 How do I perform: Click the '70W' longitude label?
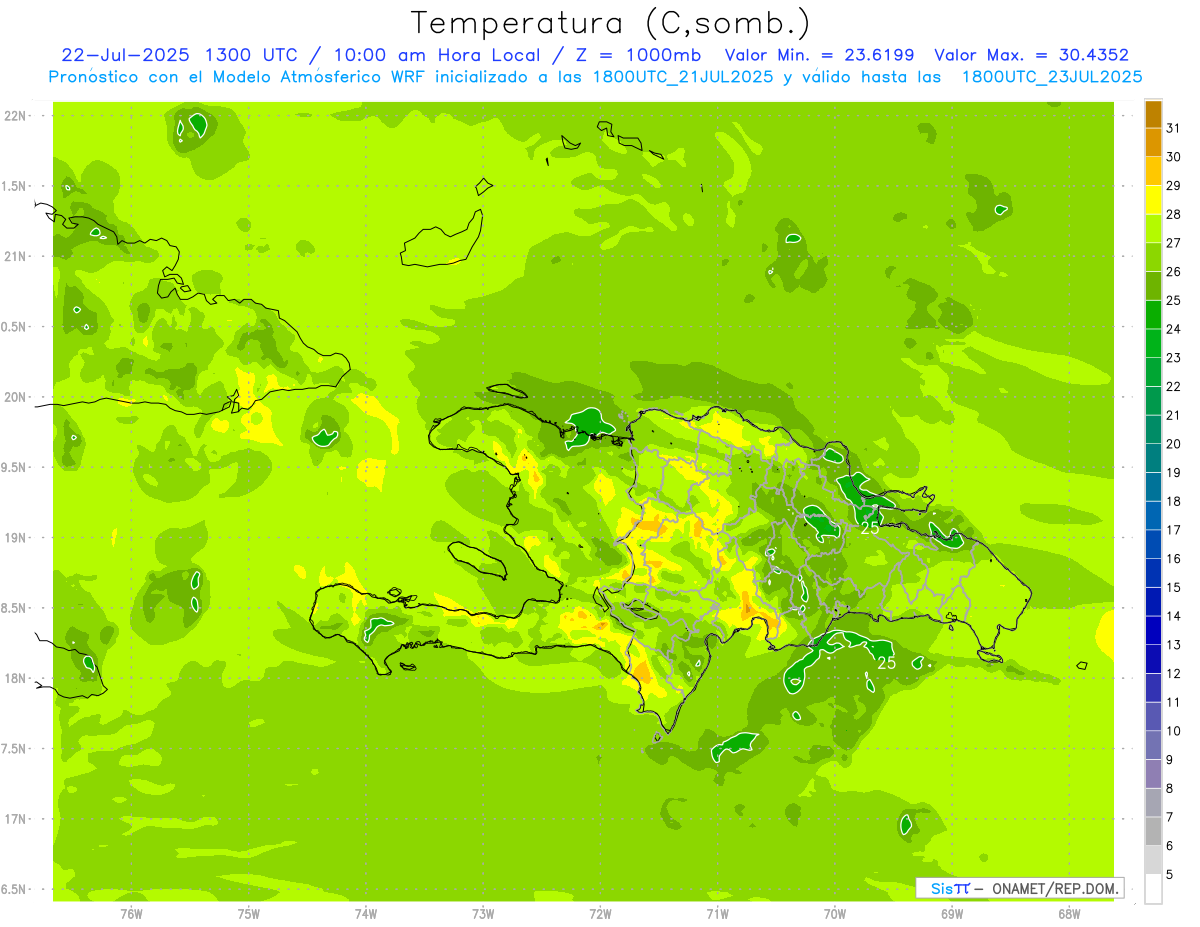point(835,914)
